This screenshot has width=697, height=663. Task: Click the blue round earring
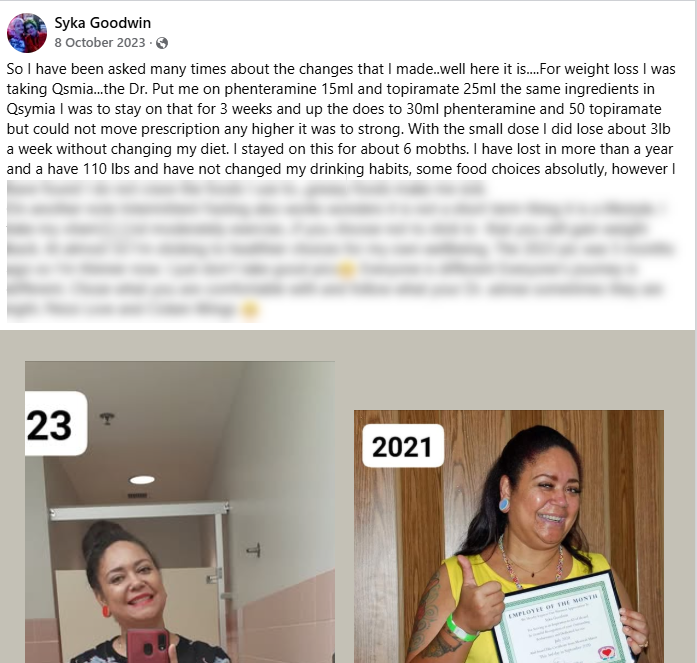pyautogui.click(x=504, y=505)
